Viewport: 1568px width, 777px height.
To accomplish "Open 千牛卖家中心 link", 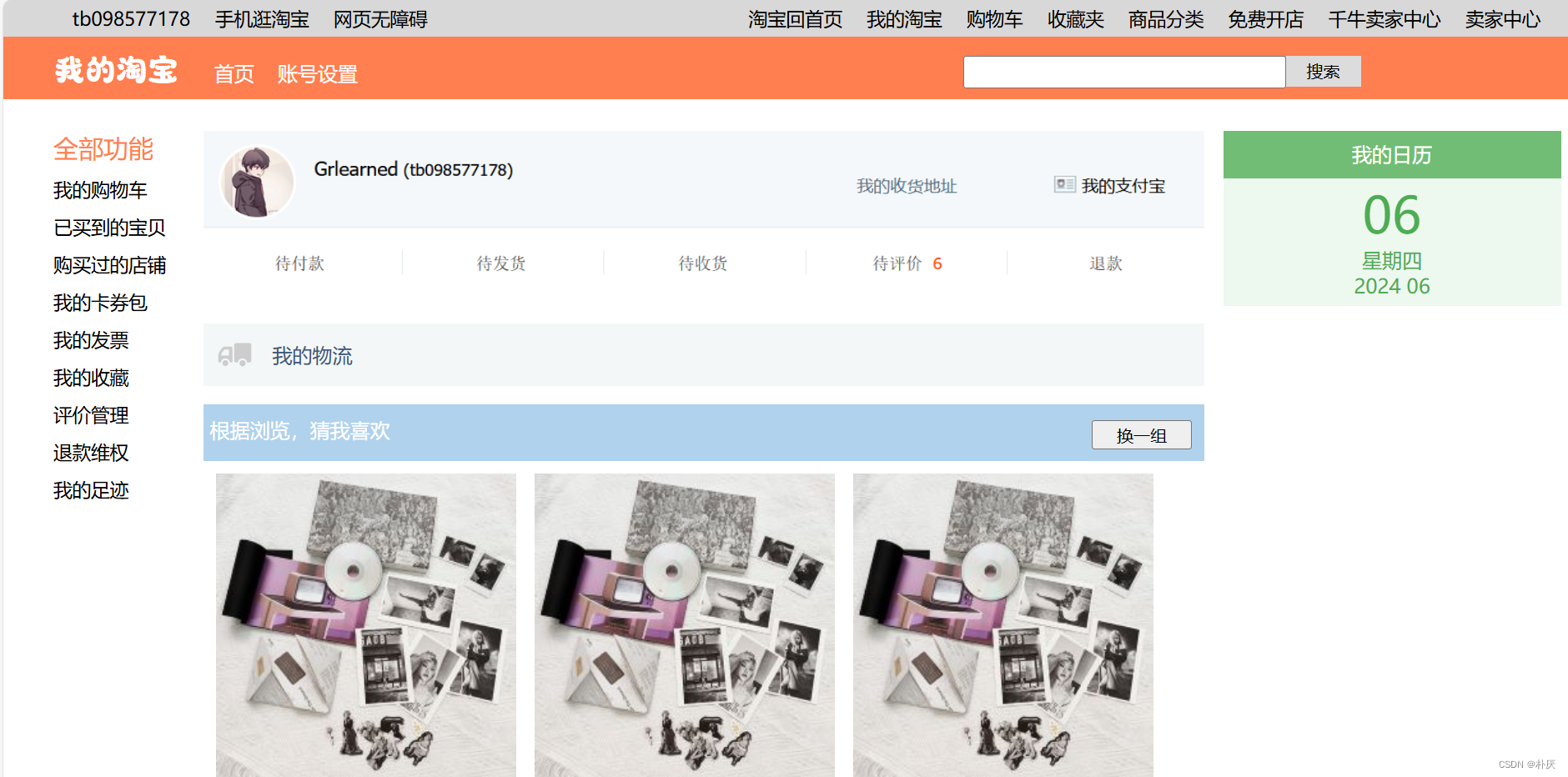I will pyautogui.click(x=1385, y=19).
